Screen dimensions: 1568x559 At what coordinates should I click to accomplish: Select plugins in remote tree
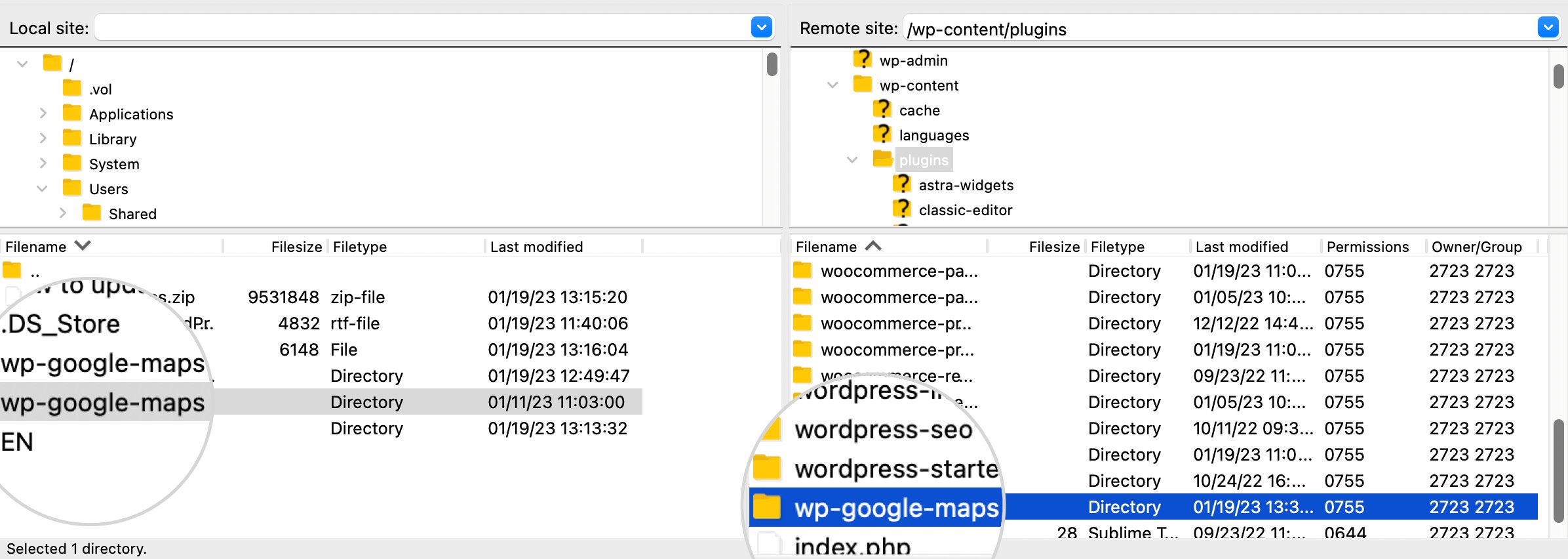click(924, 160)
